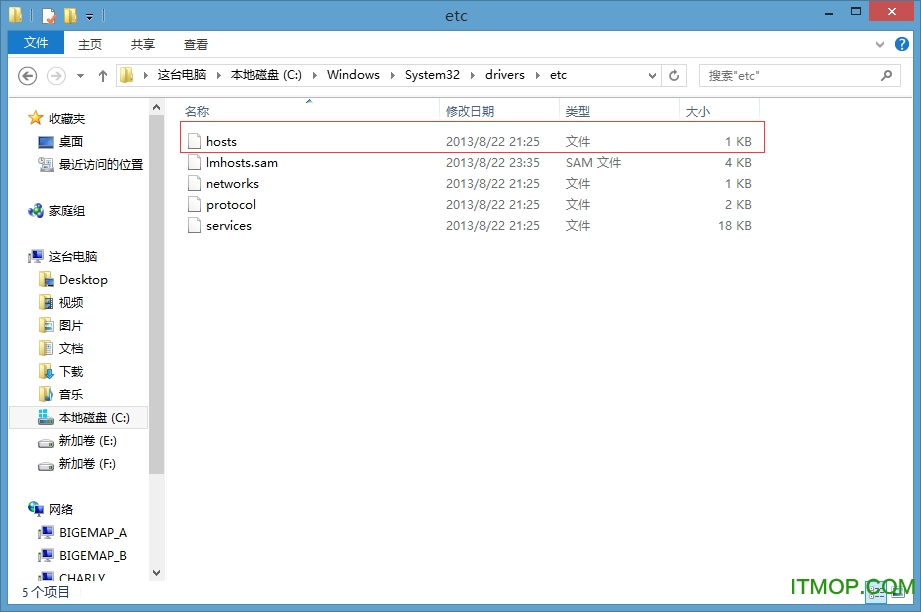Open recent locations dropdown beside forward arrow
Screen dimensions: 921x612
pos(78,75)
